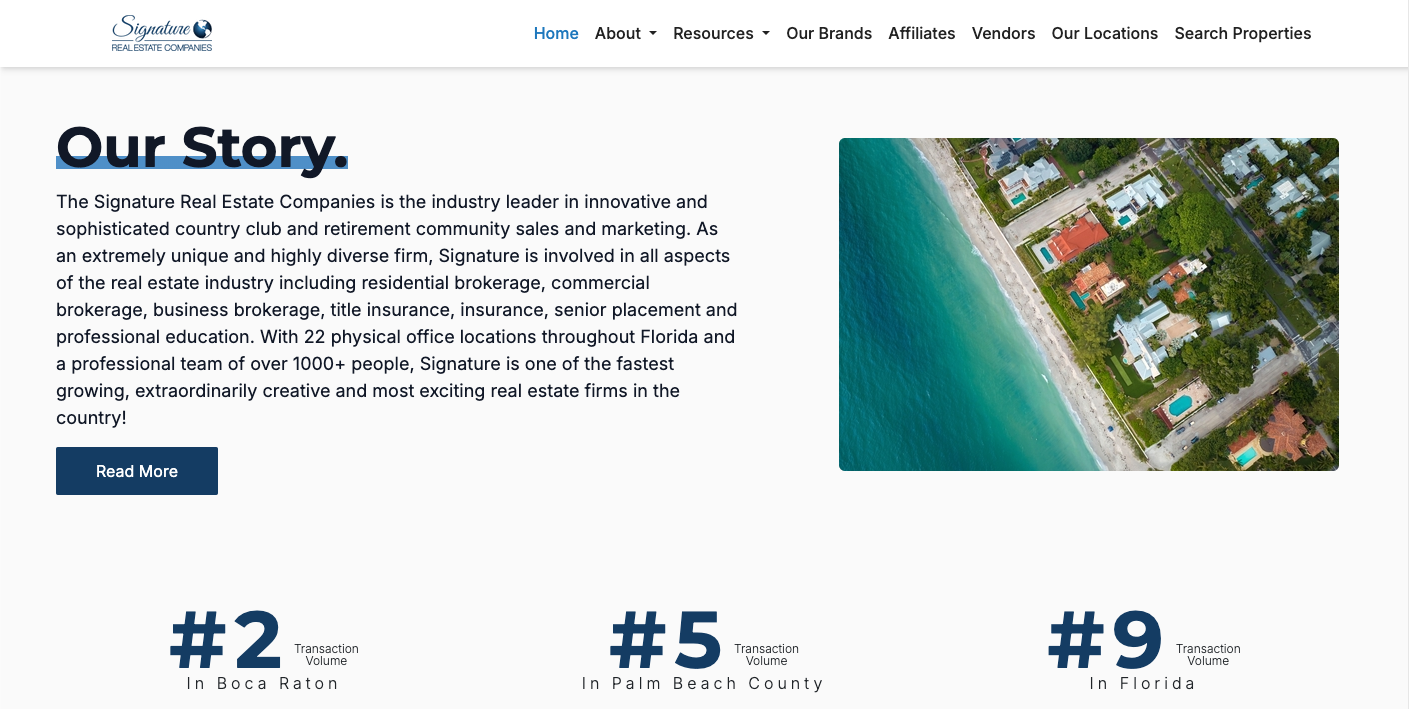Click the About dropdown chevron arrow

(654, 34)
